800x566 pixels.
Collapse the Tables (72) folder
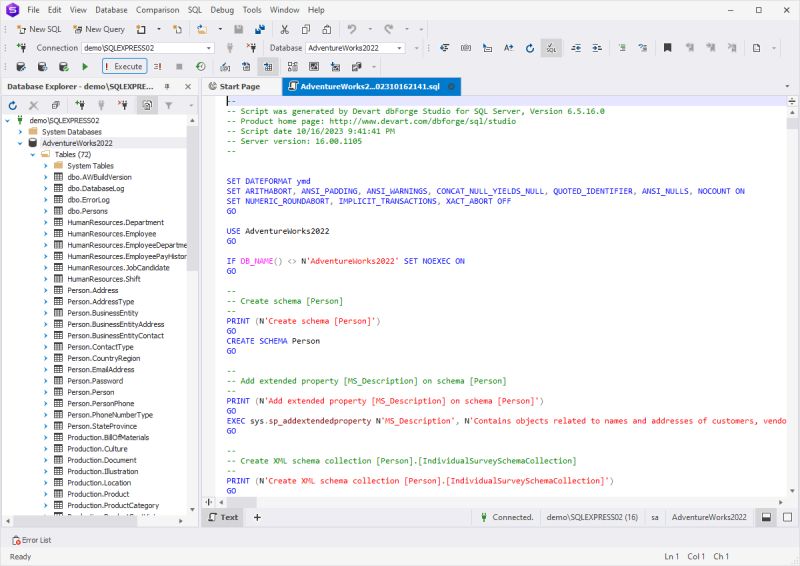pos(33,155)
